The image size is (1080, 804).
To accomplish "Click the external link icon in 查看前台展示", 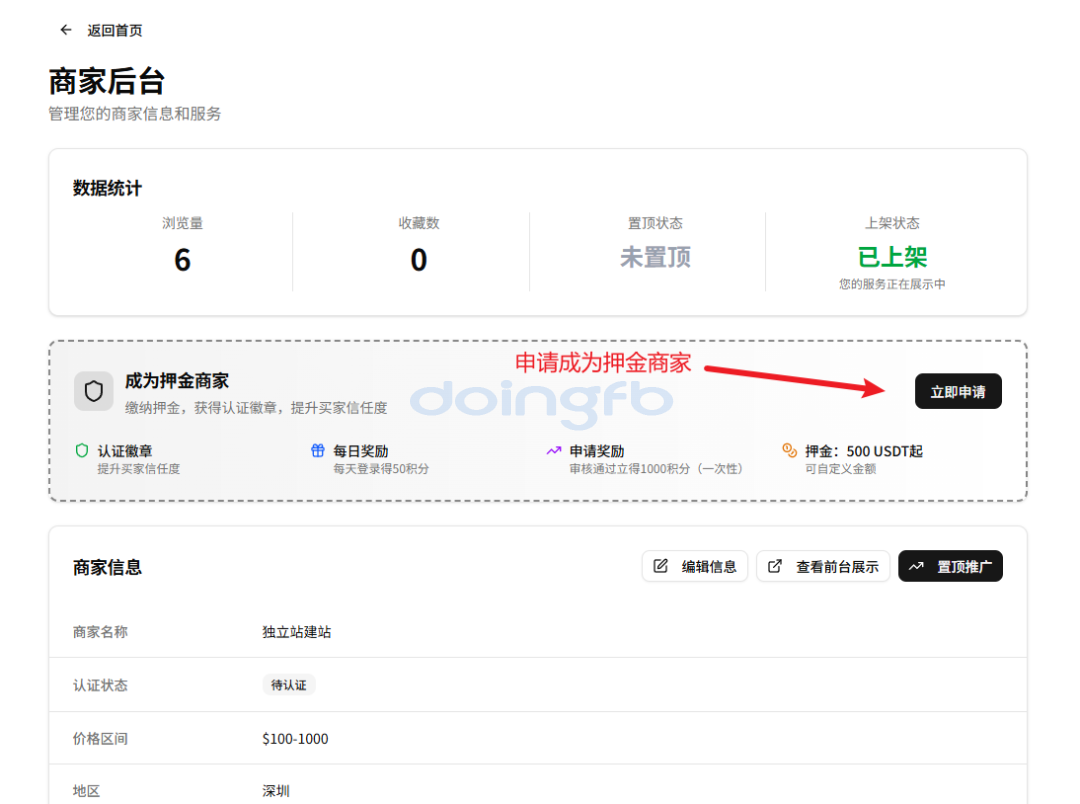I will [x=775, y=566].
